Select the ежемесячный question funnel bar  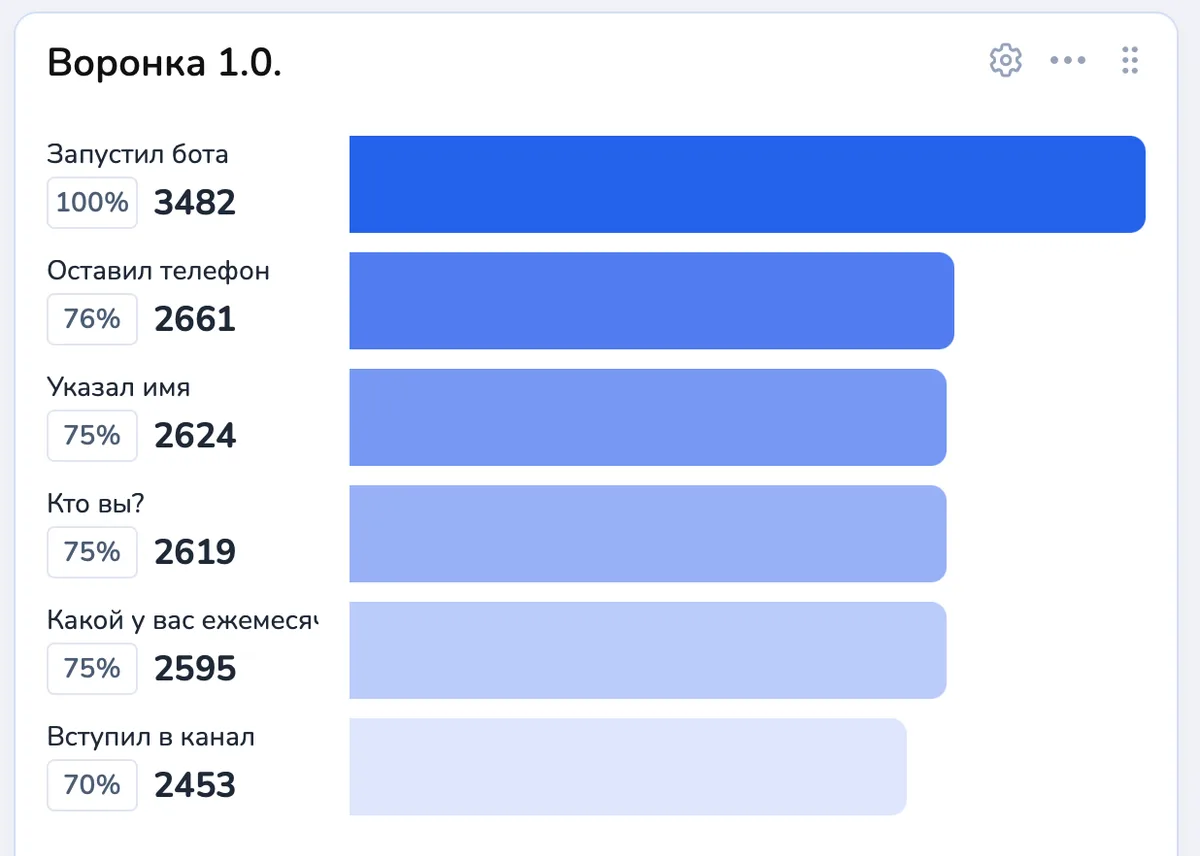[x=647, y=650]
